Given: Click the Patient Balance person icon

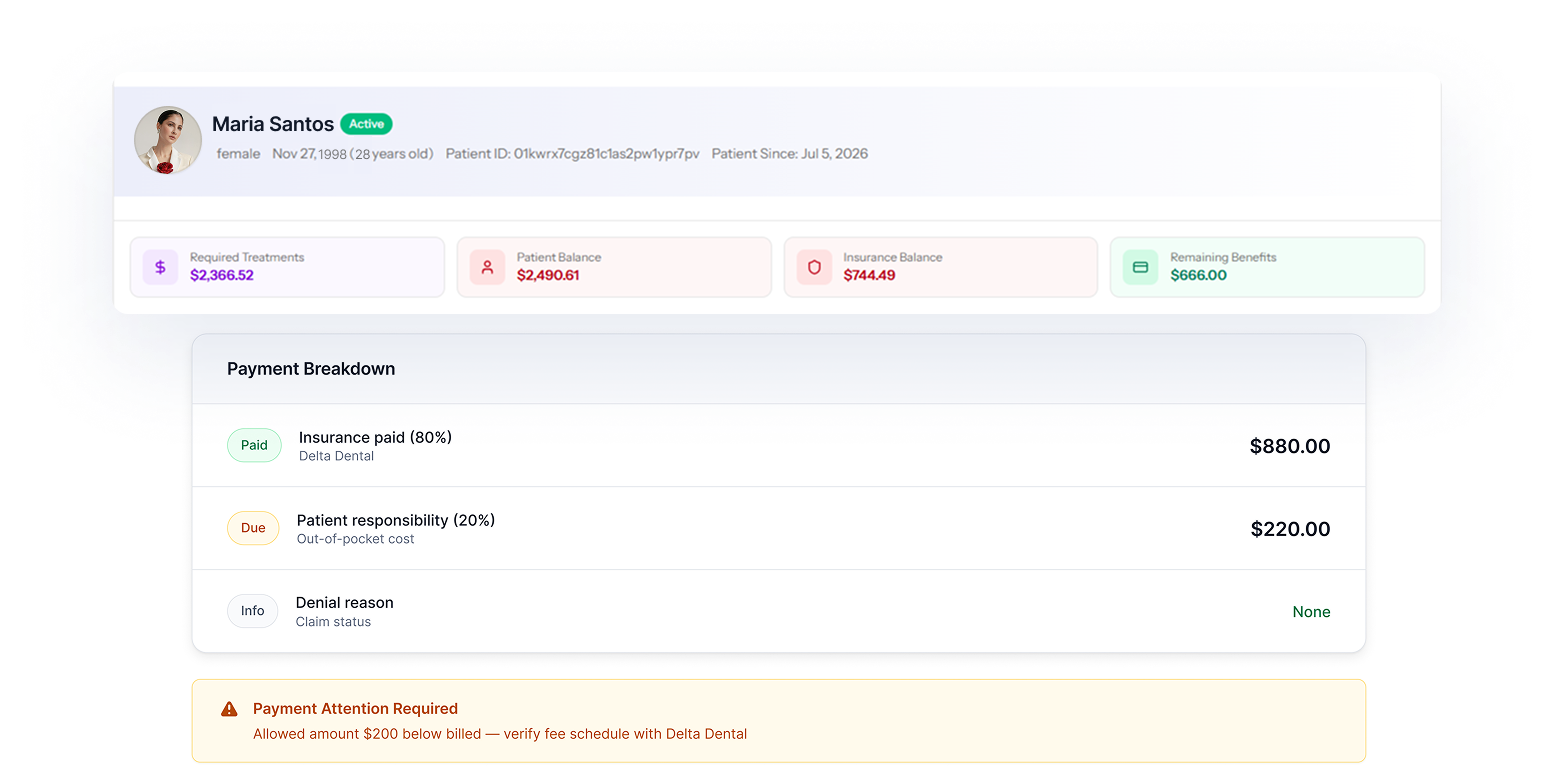Looking at the screenshot, I should tap(487, 267).
